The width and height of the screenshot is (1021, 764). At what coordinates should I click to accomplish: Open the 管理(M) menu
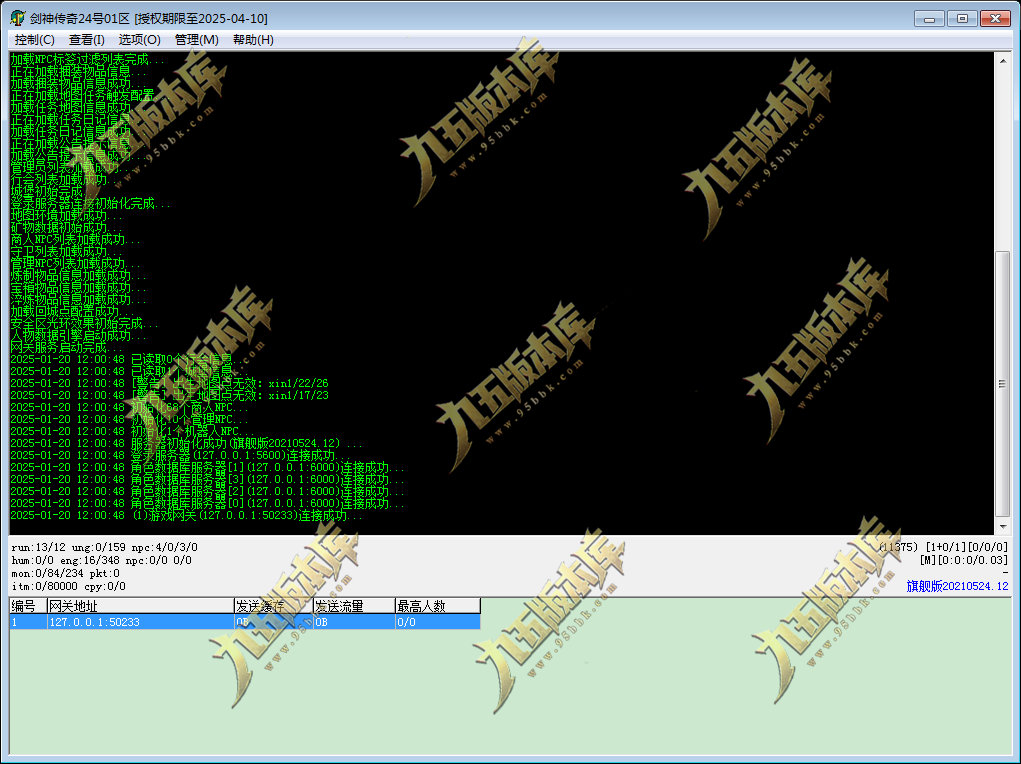point(197,40)
